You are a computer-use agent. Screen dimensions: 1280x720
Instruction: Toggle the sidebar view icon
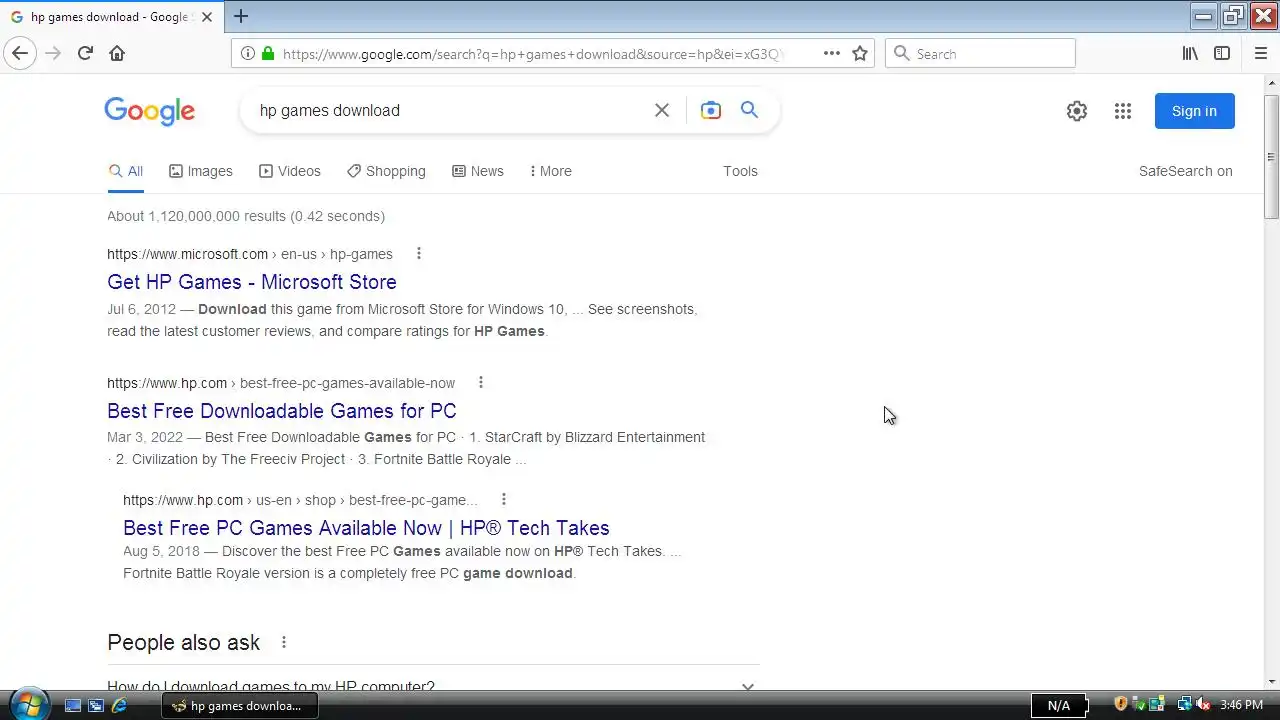click(x=1222, y=54)
